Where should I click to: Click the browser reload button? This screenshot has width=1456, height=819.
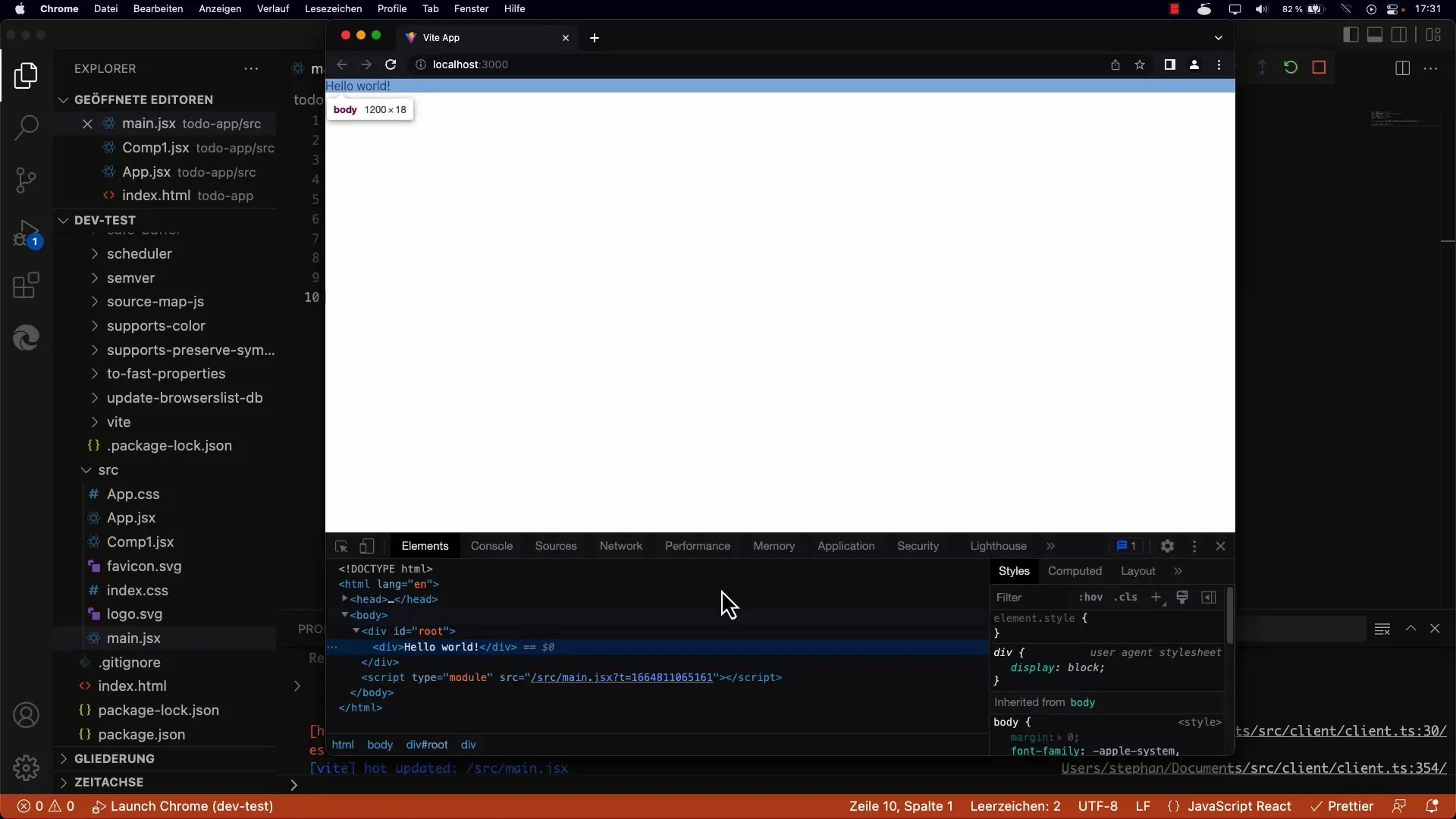(x=390, y=64)
